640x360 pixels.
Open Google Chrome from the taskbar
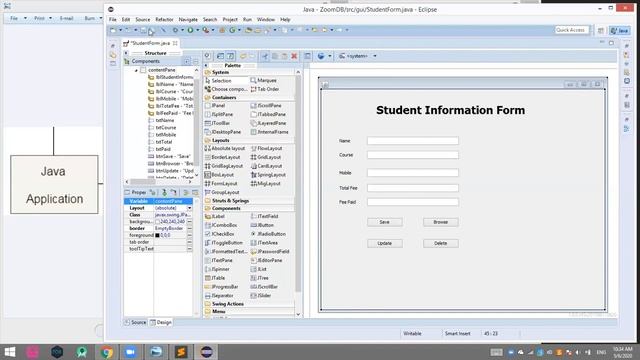pyautogui.click(x=106, y=352)
